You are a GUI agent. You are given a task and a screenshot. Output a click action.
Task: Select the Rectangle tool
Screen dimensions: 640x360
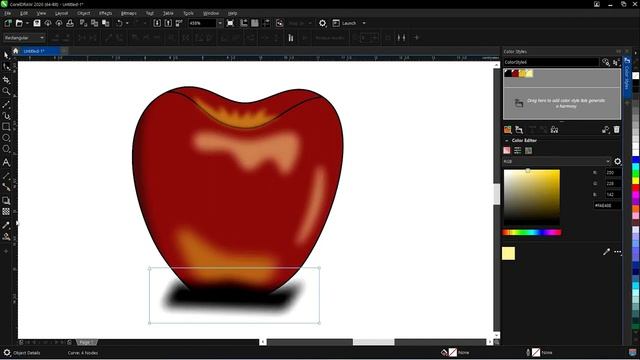tap(6, 127)
